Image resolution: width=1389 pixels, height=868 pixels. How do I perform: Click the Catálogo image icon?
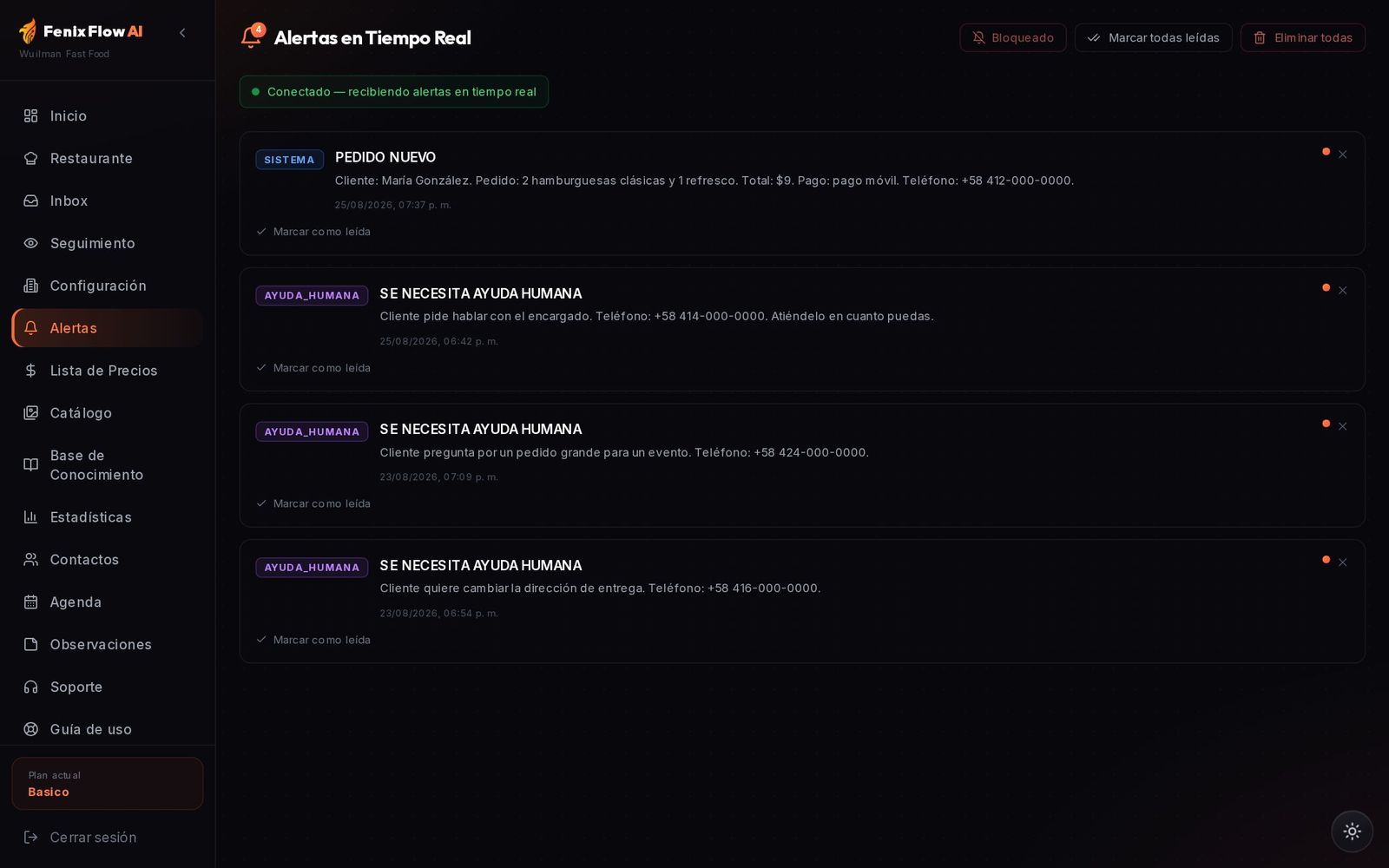31,413
